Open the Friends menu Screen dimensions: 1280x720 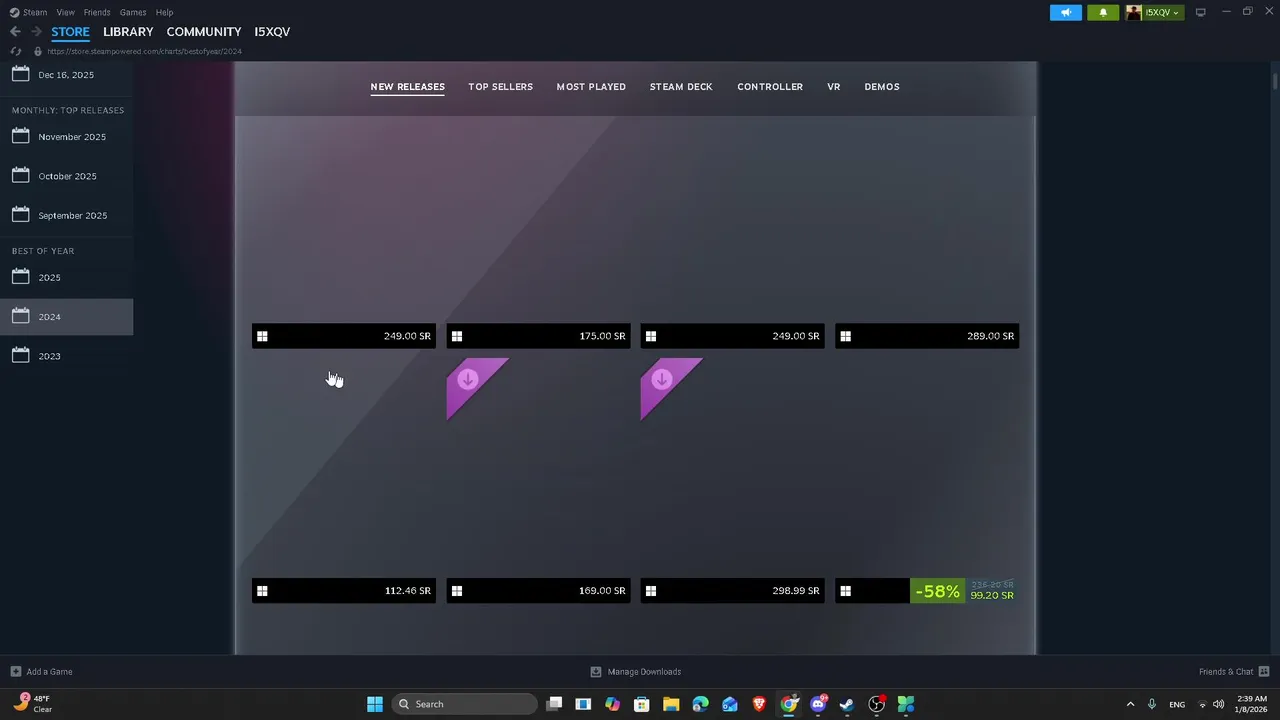coord(97,12)
